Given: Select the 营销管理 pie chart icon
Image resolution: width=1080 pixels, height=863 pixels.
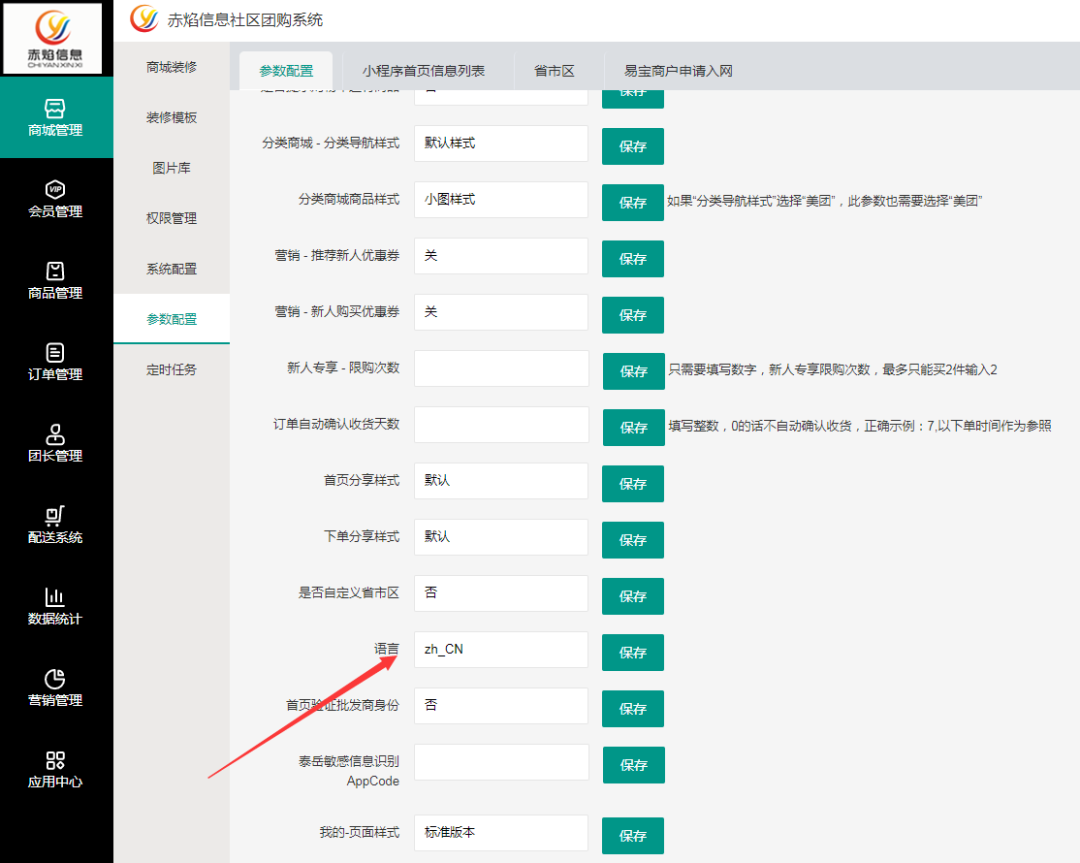Looking at the screenshot, I should (56, 678).
